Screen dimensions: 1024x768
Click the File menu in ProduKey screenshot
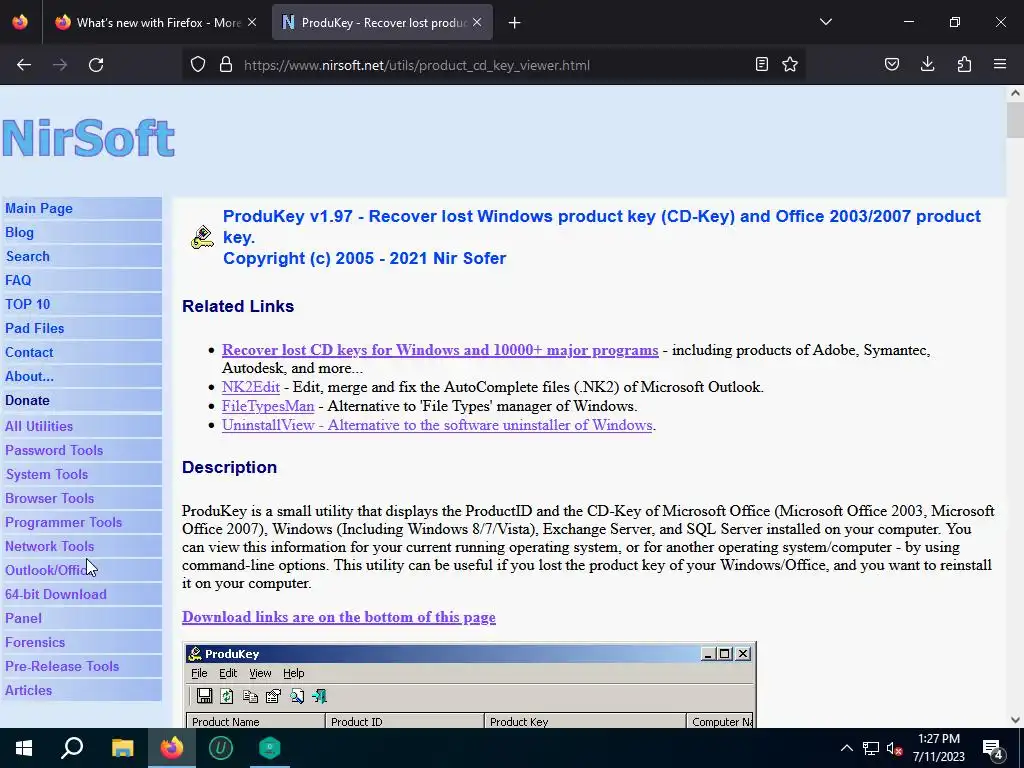click(x=199, y=673)
